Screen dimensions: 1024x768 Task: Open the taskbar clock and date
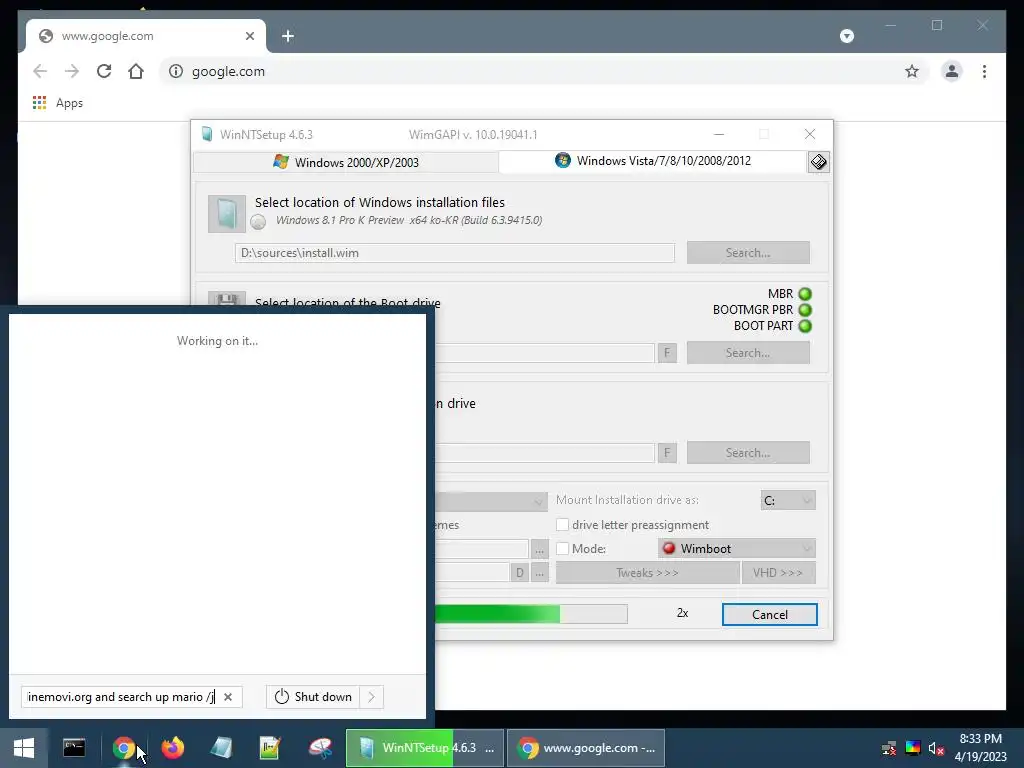click(x=980, y=748)
